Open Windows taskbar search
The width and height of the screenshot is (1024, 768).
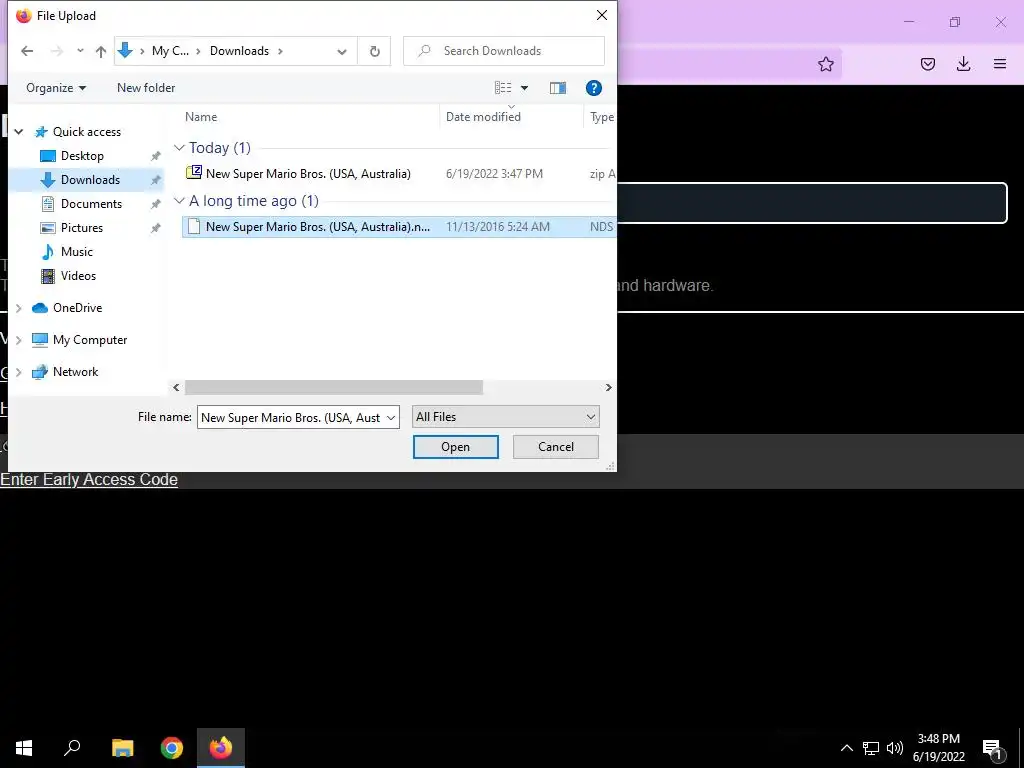tap(72, 748)
